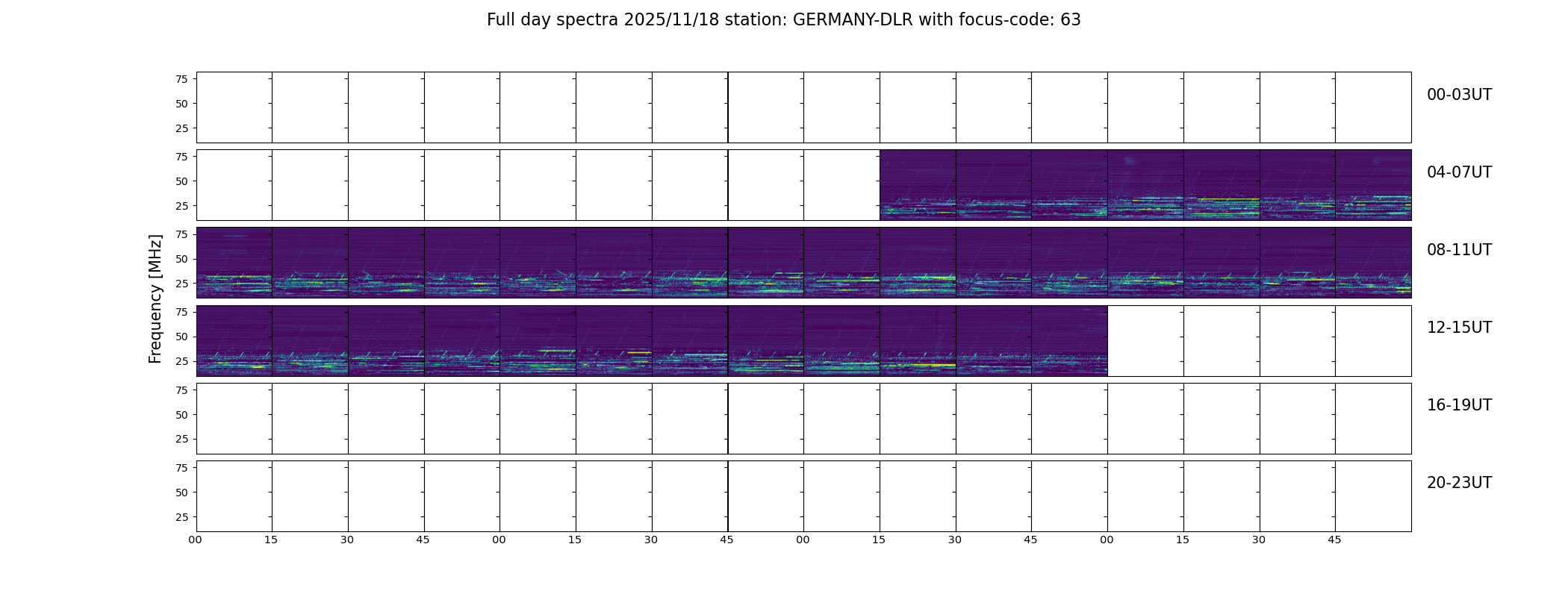Click the leftmost 00 time tick label
The width and height of the screenshot is (1568, 597).
click(x=196, y=540)
